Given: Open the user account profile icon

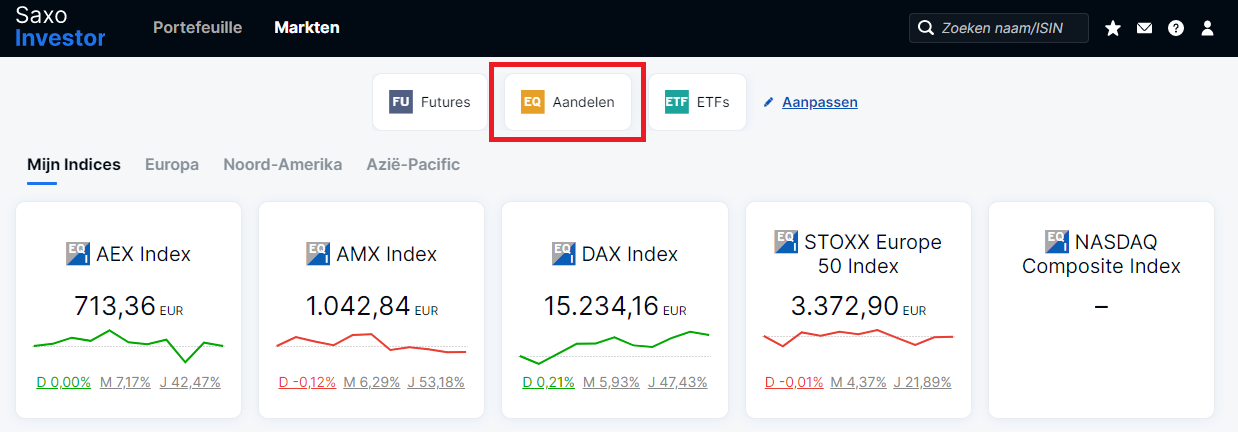Looking at the screenshot, I should [x=1207, y=28].
